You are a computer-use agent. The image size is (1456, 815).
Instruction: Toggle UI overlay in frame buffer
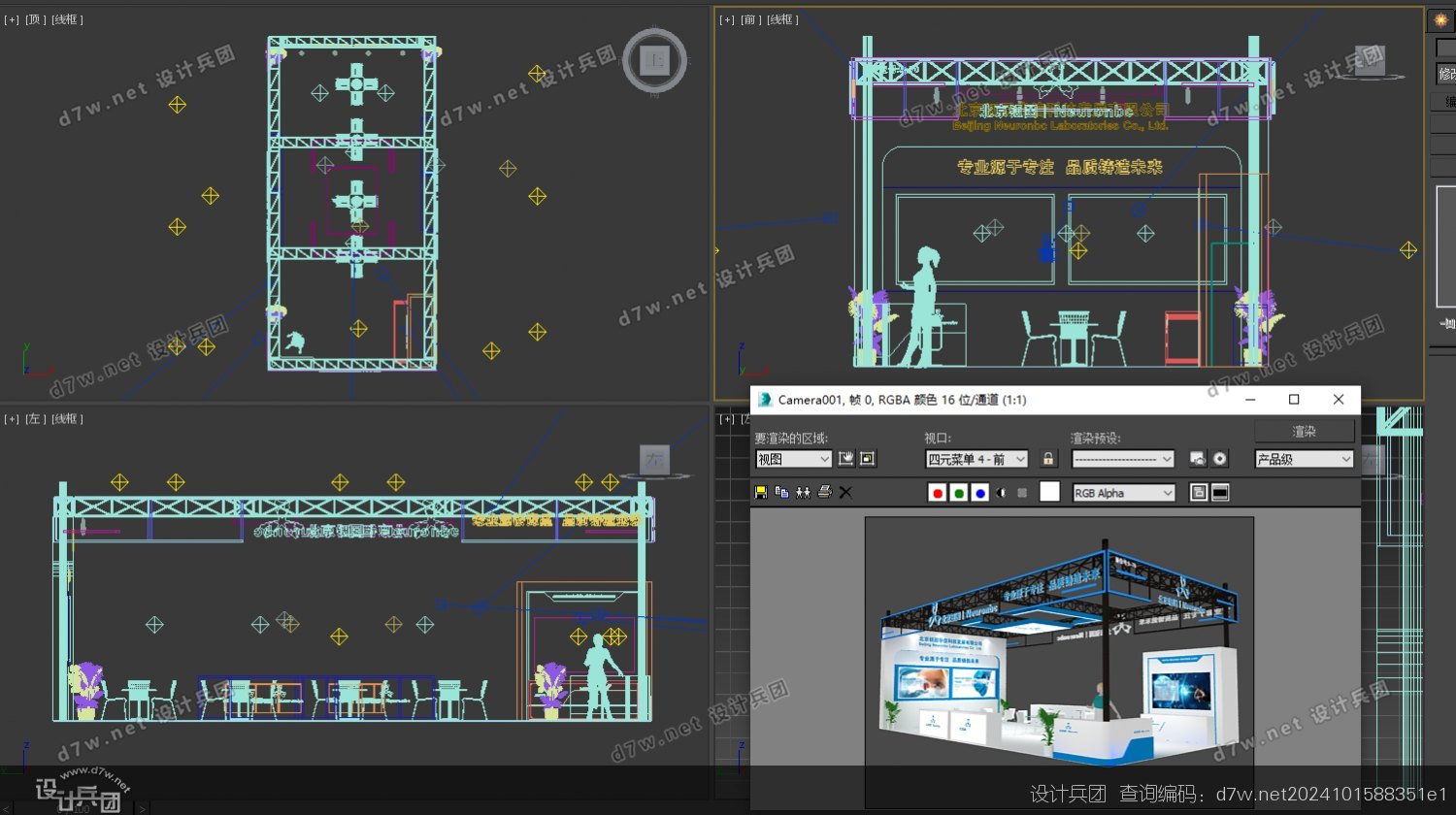pos(1199,493)
